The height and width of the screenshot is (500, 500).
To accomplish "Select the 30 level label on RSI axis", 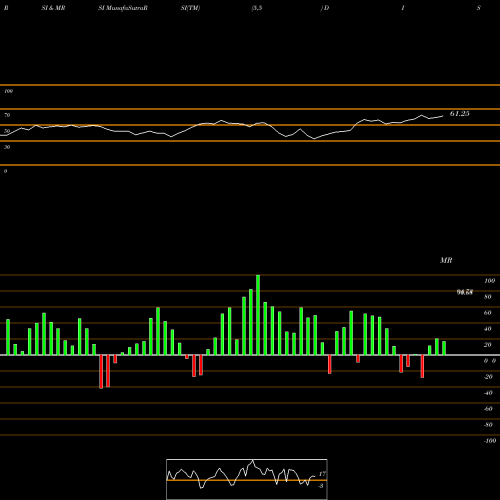I will click(x=7, y=147).
